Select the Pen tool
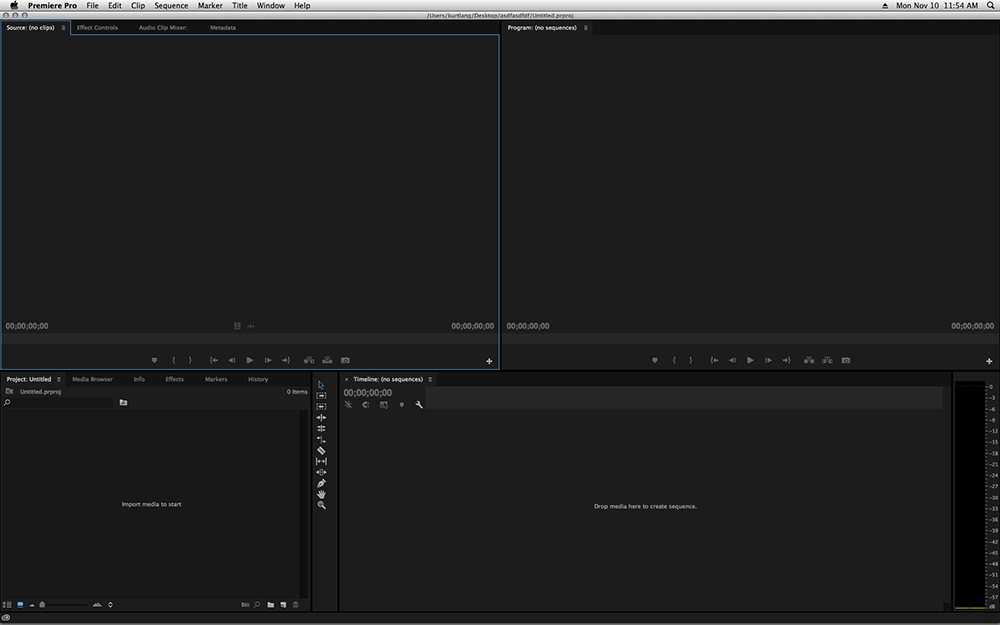This screenshot has height=625, width=1000. pos(321,483)
